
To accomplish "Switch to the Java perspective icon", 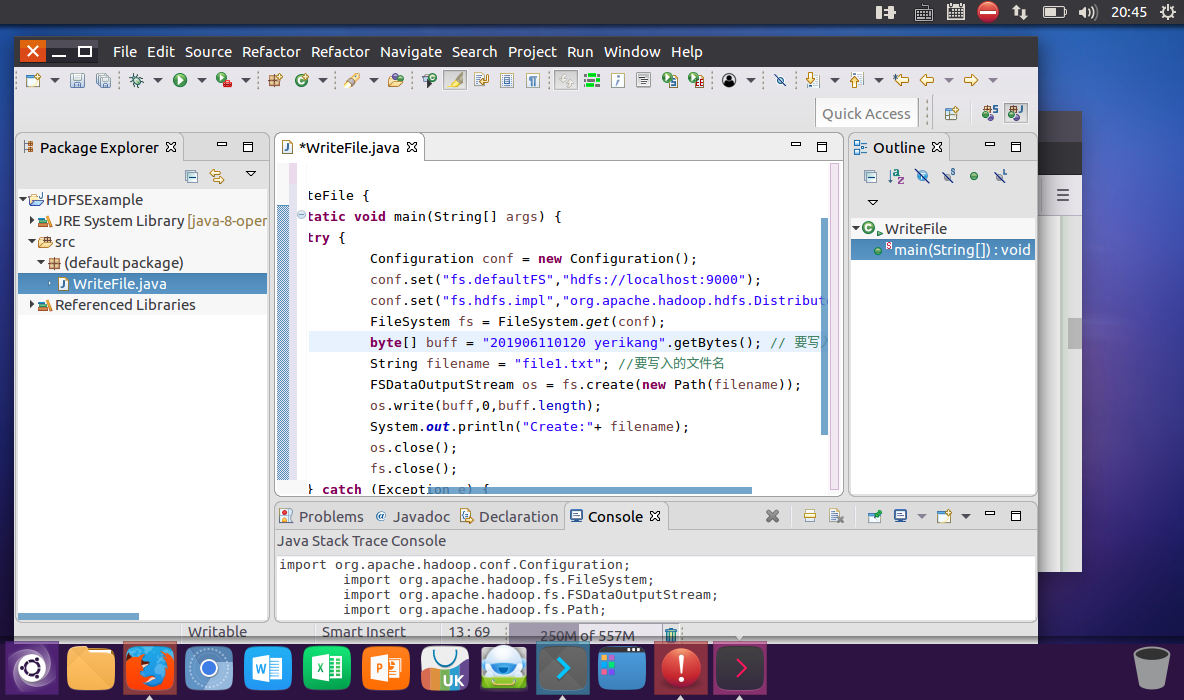I will click(1016, 113).
